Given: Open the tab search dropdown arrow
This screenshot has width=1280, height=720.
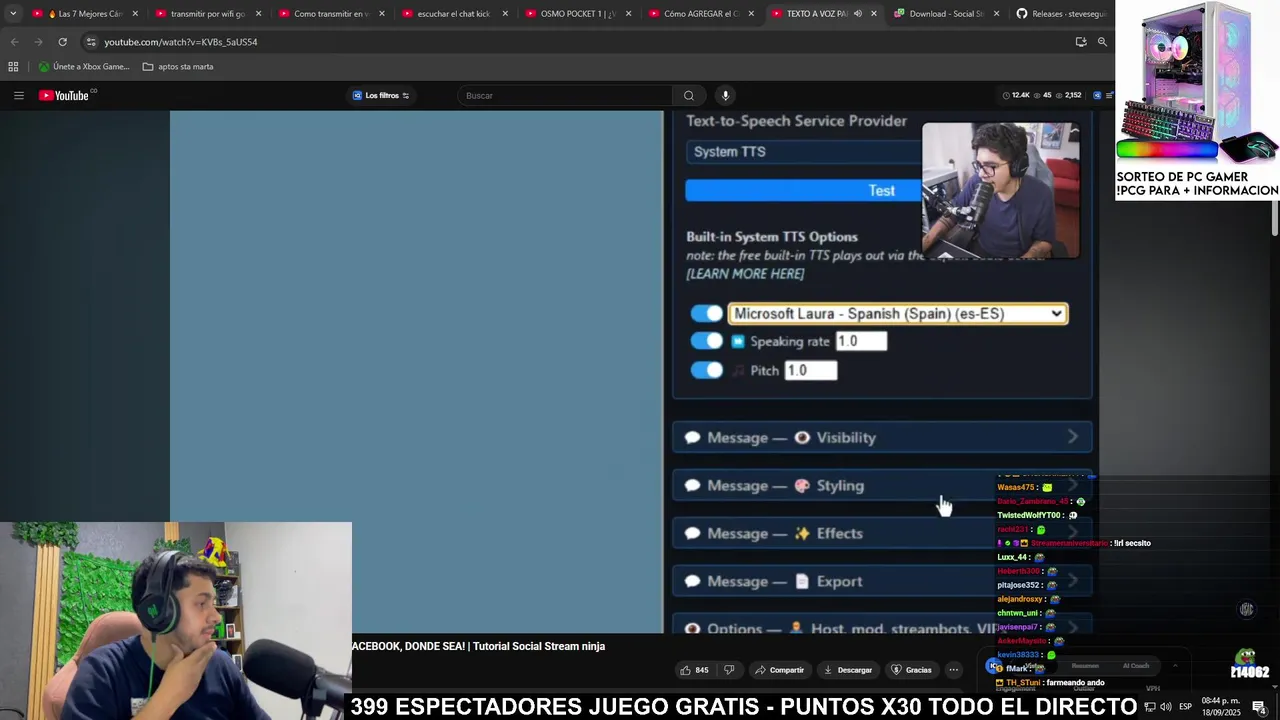Looking at the screenshot, I should [x=13, y=14].
